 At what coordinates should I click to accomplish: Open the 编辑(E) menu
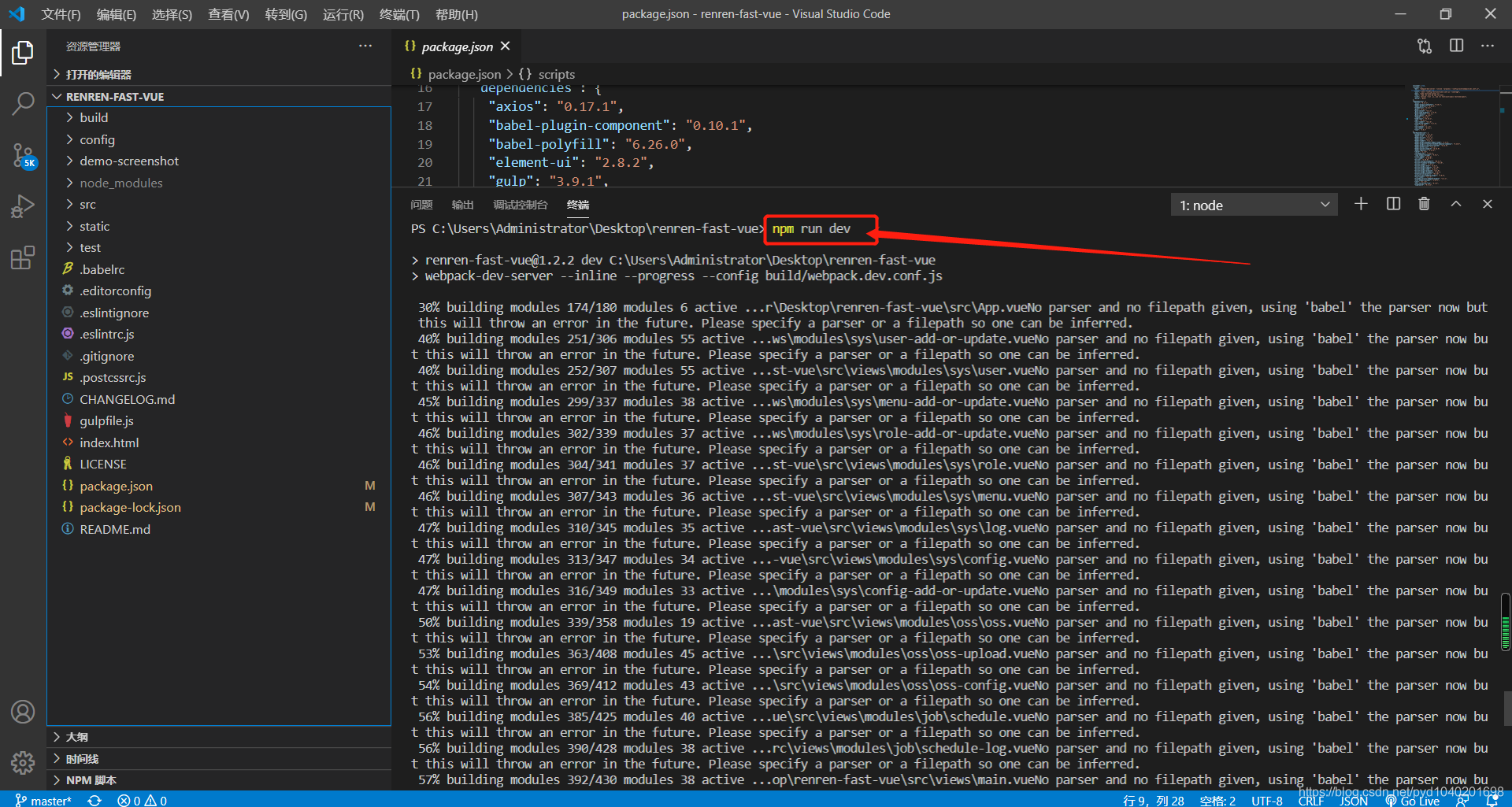[117, 14]
